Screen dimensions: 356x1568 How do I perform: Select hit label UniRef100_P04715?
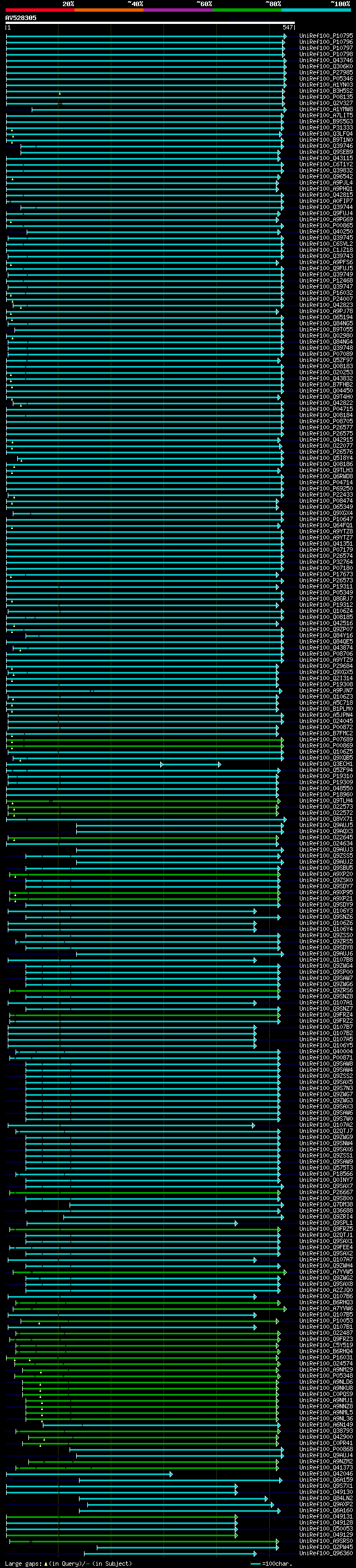click(326, 409)
